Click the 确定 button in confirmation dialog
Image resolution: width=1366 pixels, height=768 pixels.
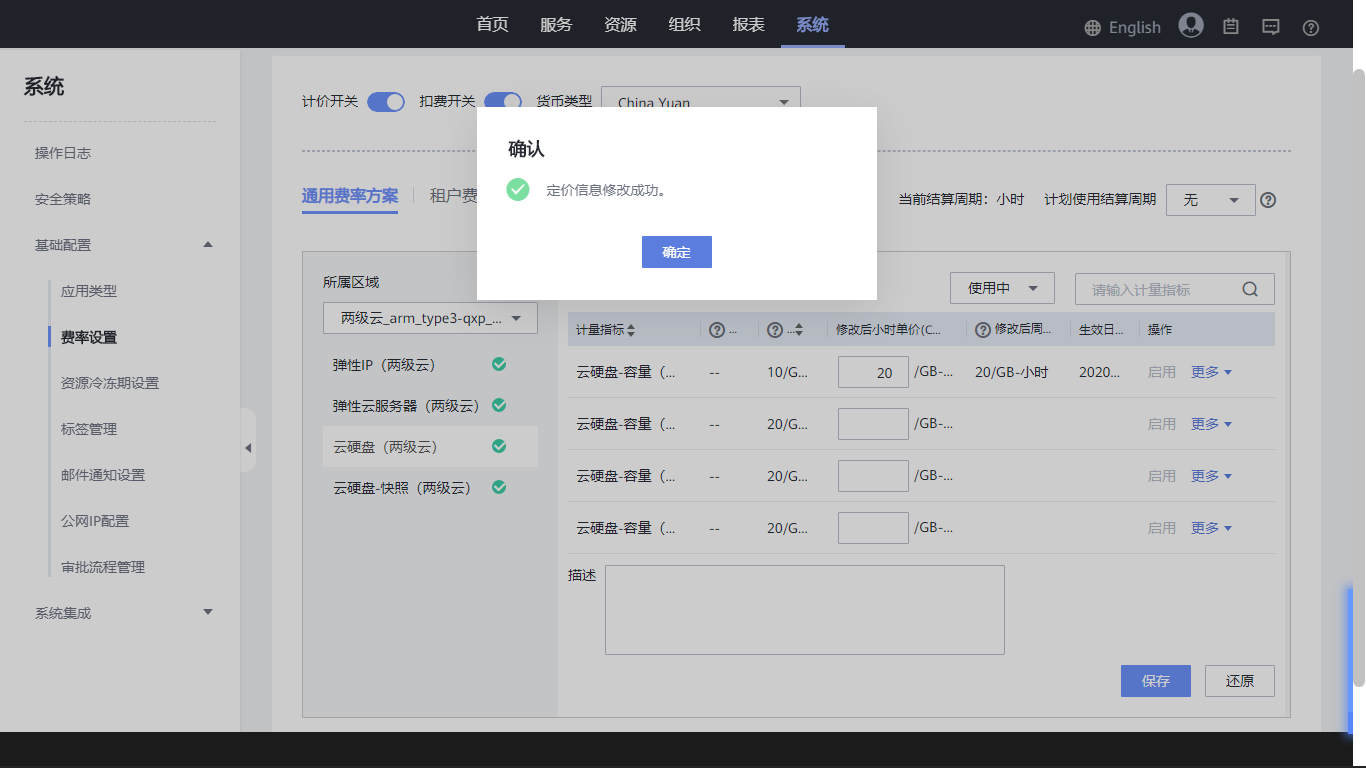676,252
